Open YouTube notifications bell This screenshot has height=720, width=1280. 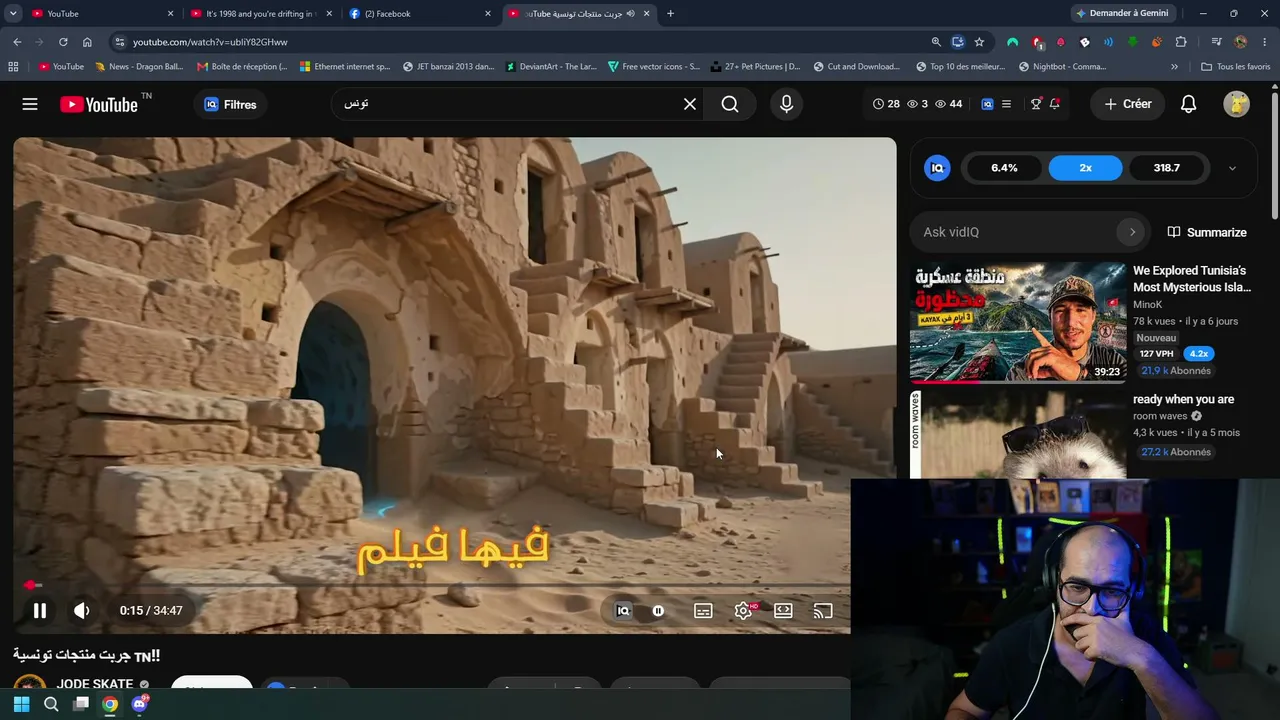click(x=1189, y=104)
